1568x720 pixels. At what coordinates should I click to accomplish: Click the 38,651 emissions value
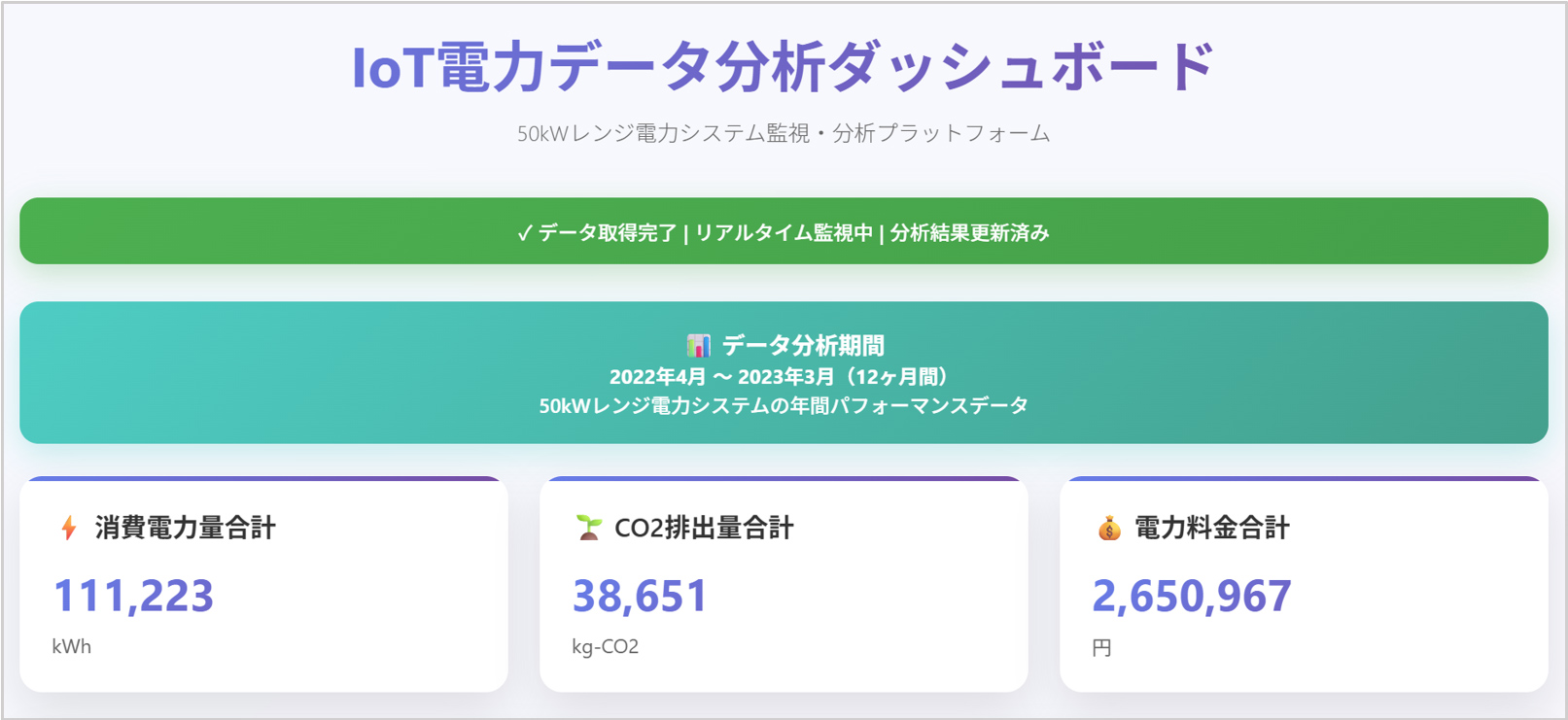(640, 596)
